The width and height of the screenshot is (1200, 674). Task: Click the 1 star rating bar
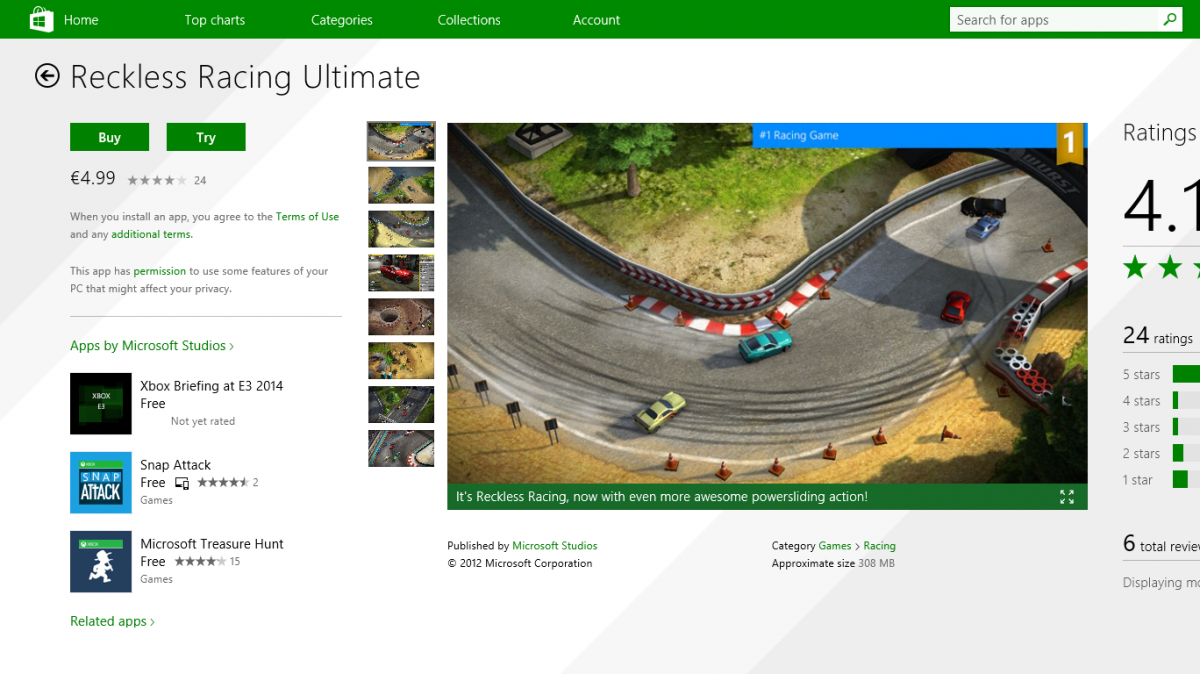[x=1186, y=479]
